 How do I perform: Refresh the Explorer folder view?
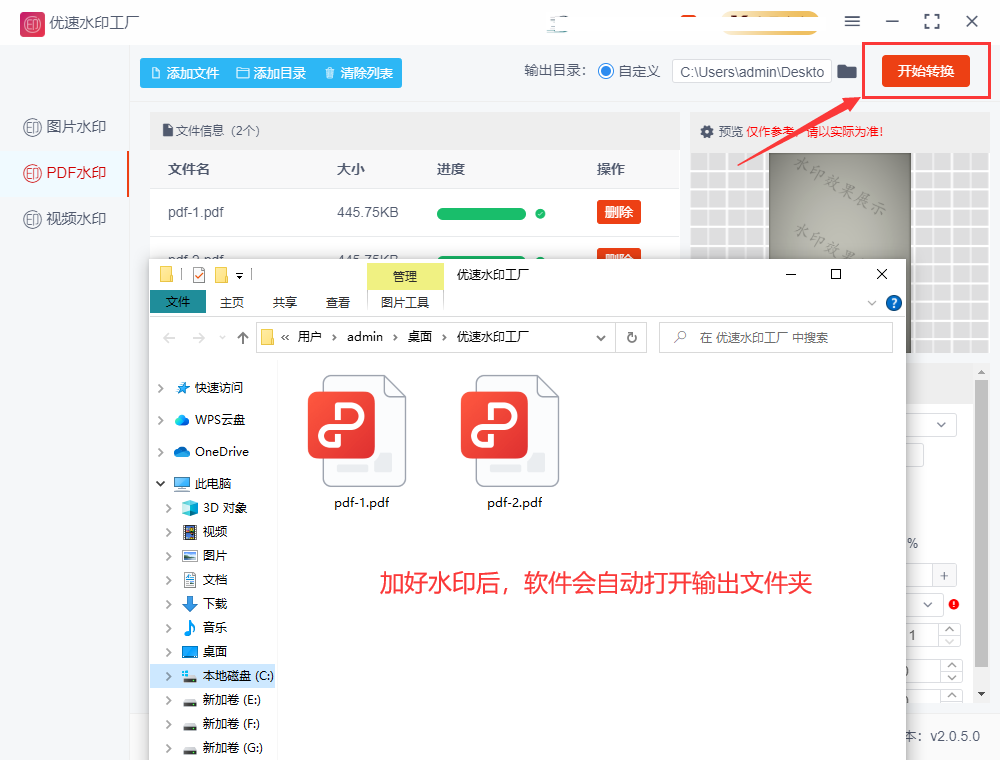(631, 338)
